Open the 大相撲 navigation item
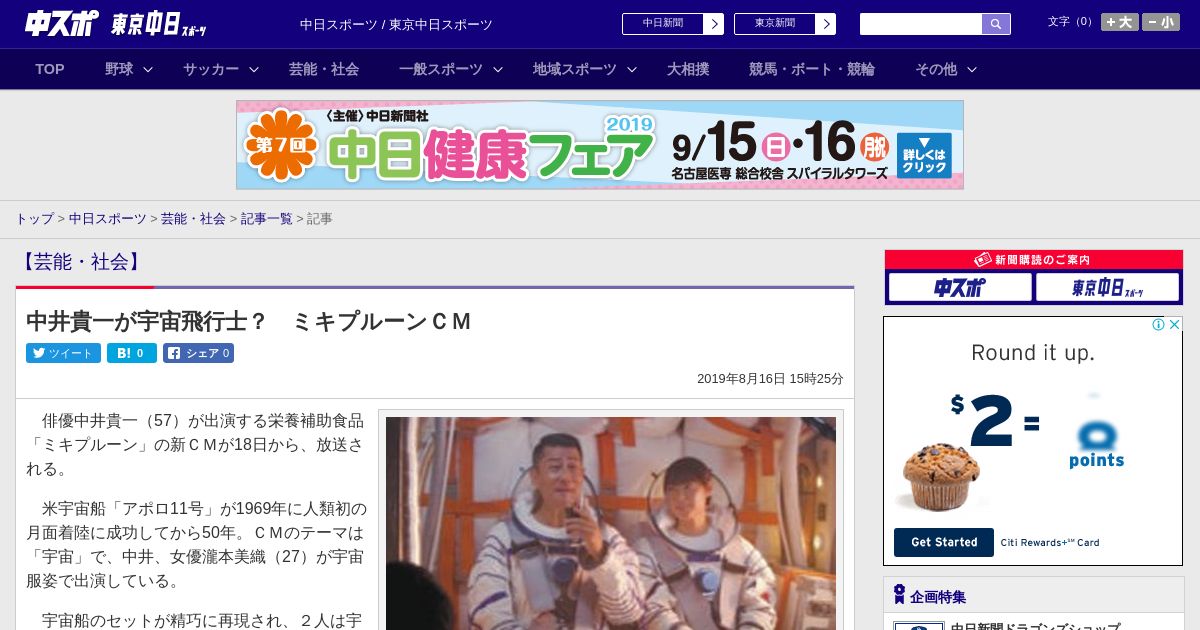The image size is (1200, 630). (x=688, y=69)
